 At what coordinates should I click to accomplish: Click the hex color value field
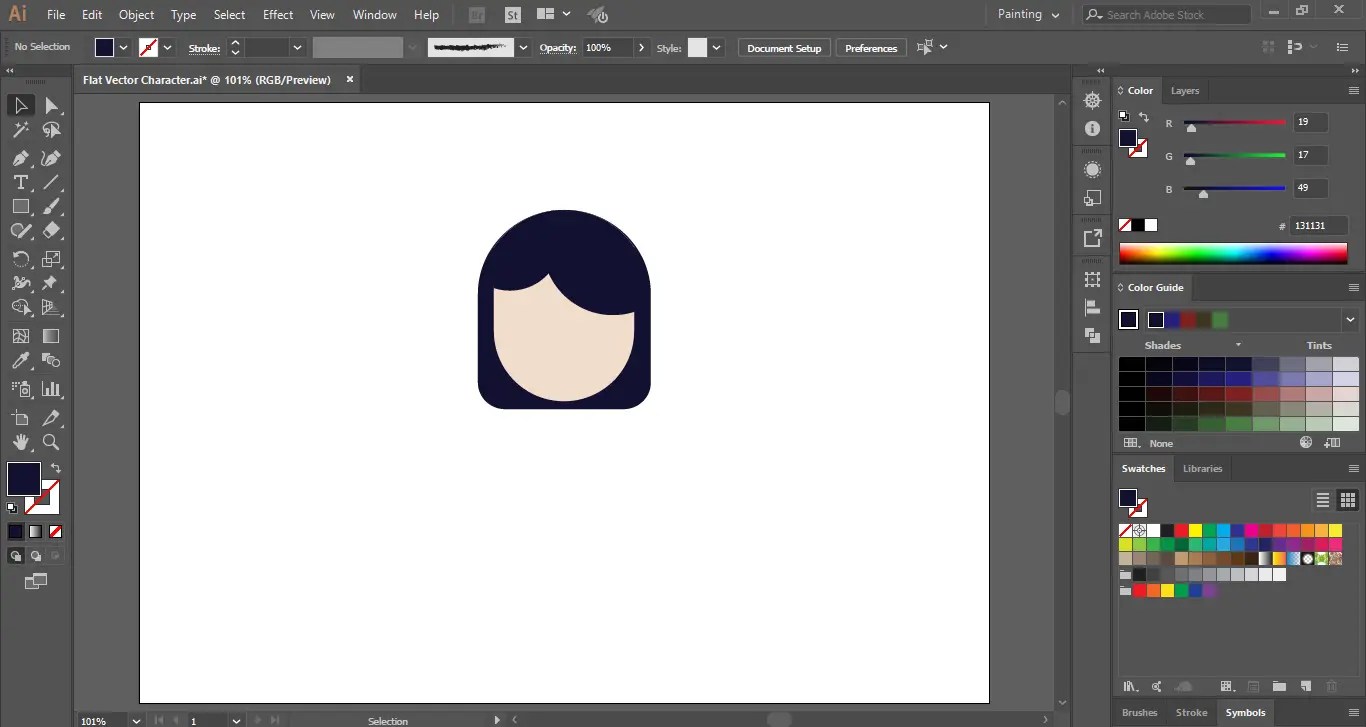click(x=1318, y=226)
